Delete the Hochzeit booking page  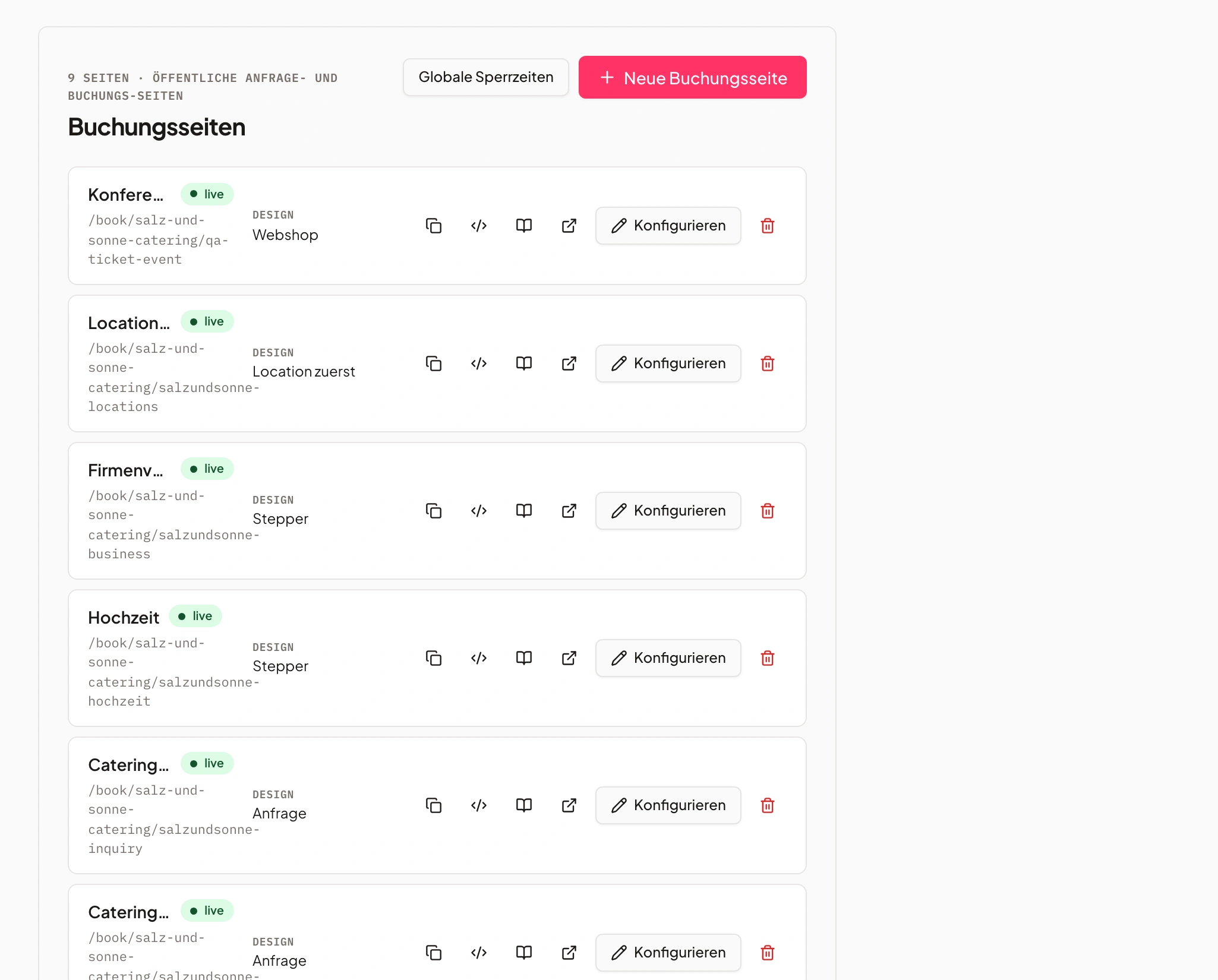click(768, 658)
